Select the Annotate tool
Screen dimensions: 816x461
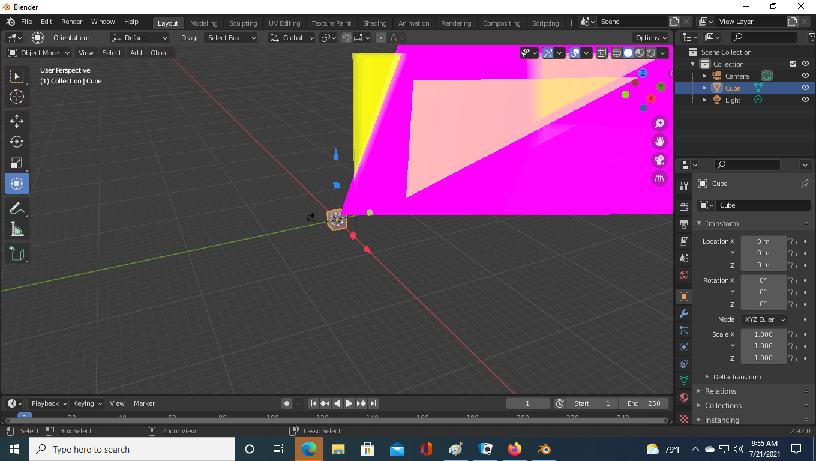17,208
